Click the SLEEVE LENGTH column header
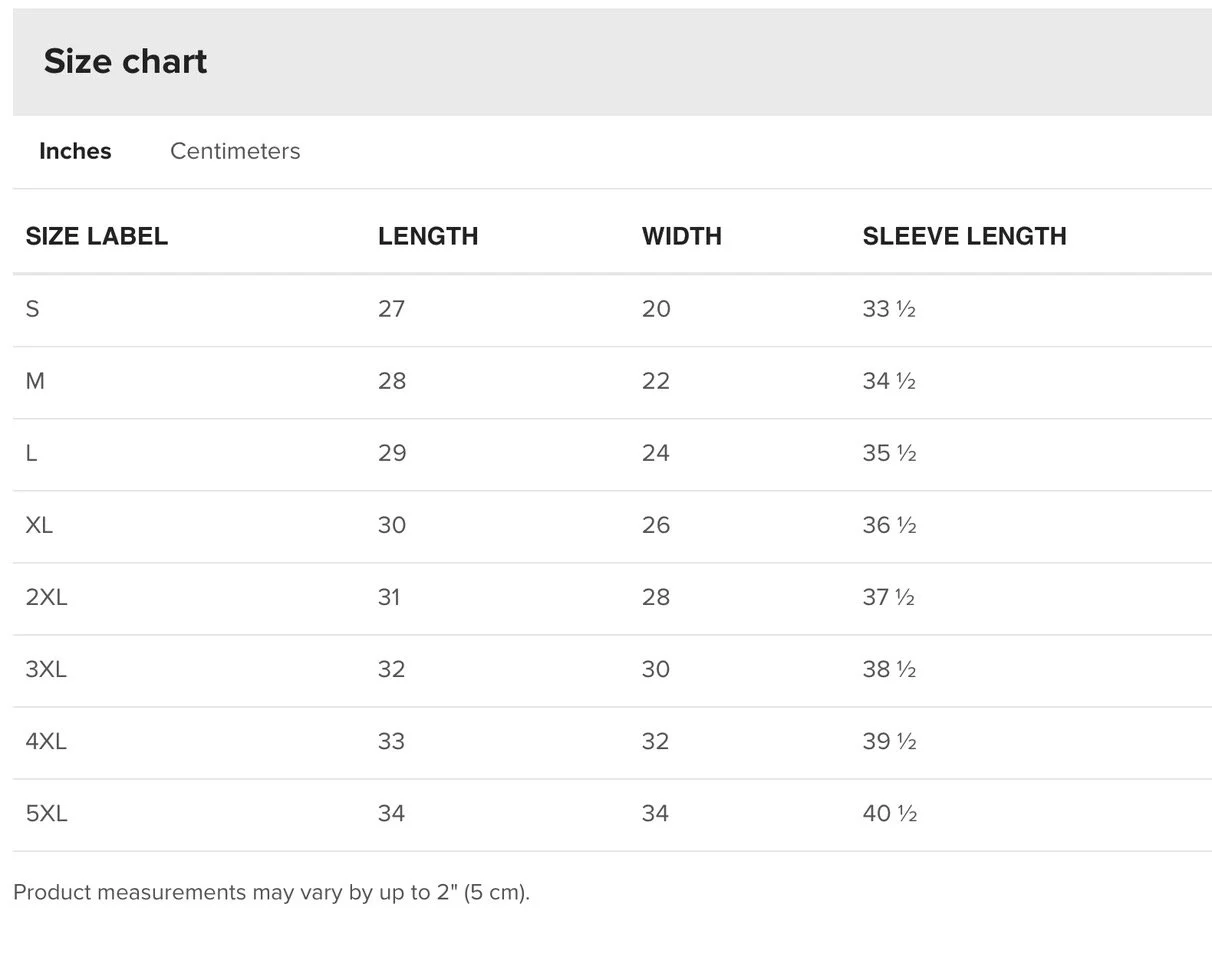This screenshot has height=960, width=1212. click(965, 236)
